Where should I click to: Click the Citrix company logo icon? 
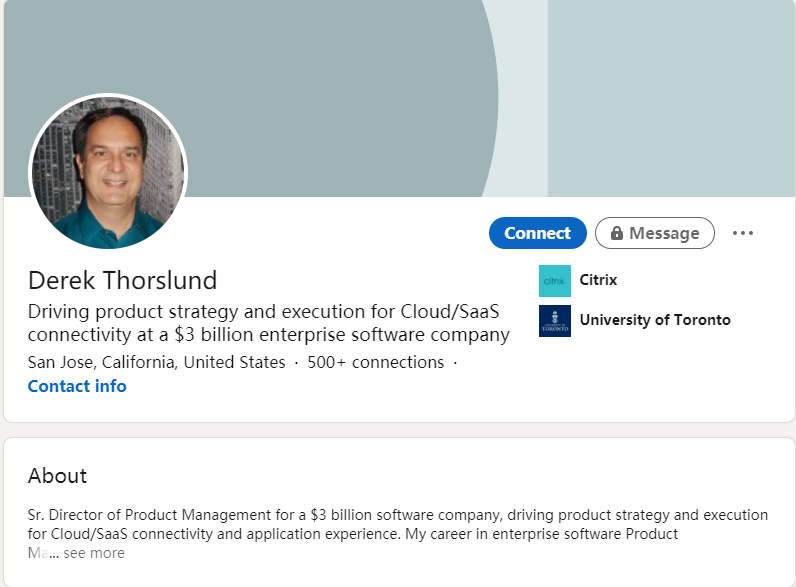pyautogui.click(x=554, y=281)
